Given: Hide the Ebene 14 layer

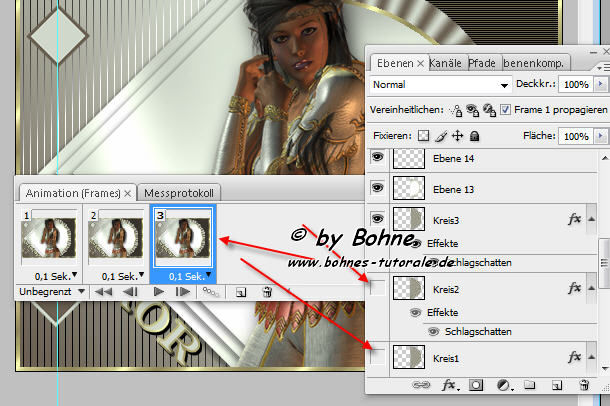Looking at the screenshot, I should (378, 157).
